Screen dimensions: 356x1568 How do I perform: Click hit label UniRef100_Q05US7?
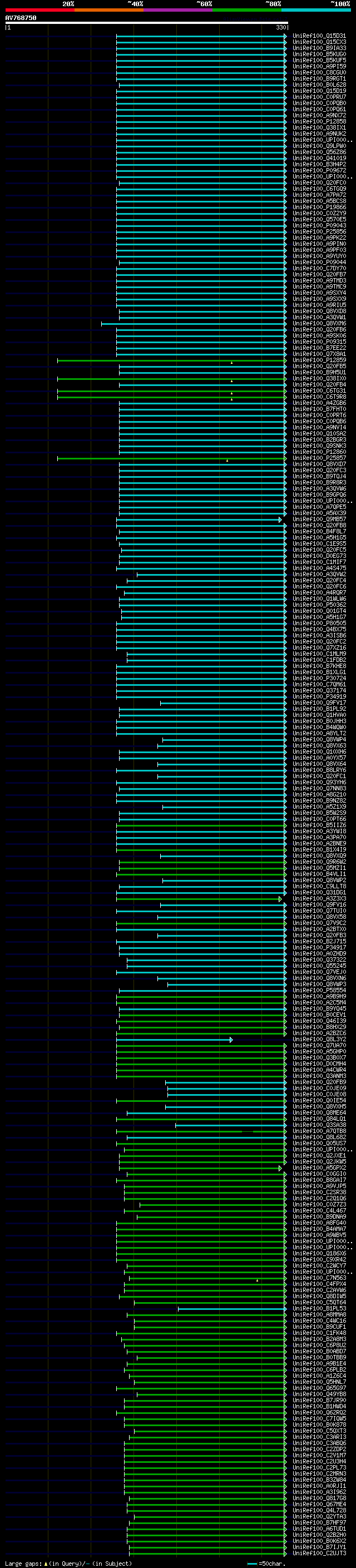319,1143
